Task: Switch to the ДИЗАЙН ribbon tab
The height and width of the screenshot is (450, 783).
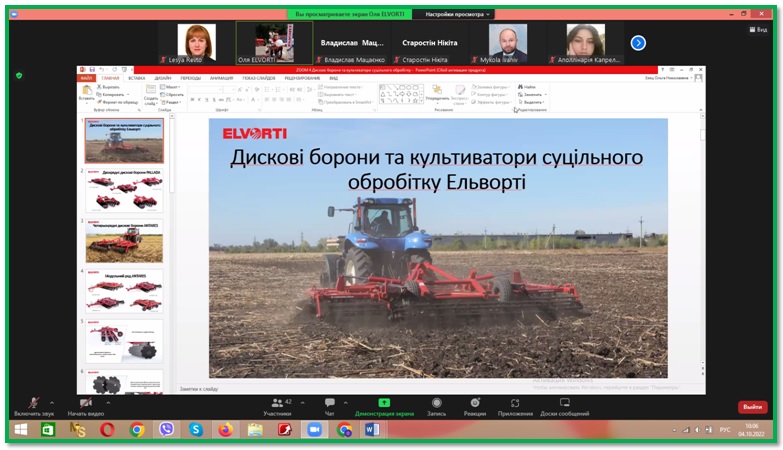Action: tap(163, 78)
